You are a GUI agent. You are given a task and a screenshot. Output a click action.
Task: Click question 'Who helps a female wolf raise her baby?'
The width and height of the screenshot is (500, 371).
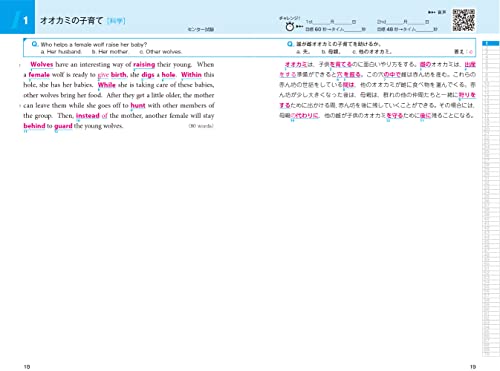(94, 44)
